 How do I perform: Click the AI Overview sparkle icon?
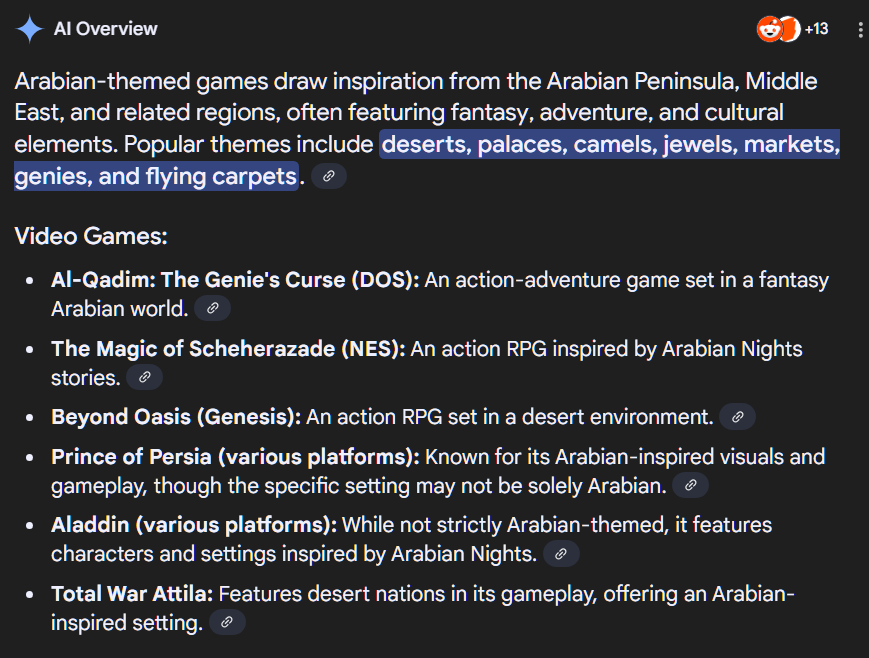coord(29,29)
